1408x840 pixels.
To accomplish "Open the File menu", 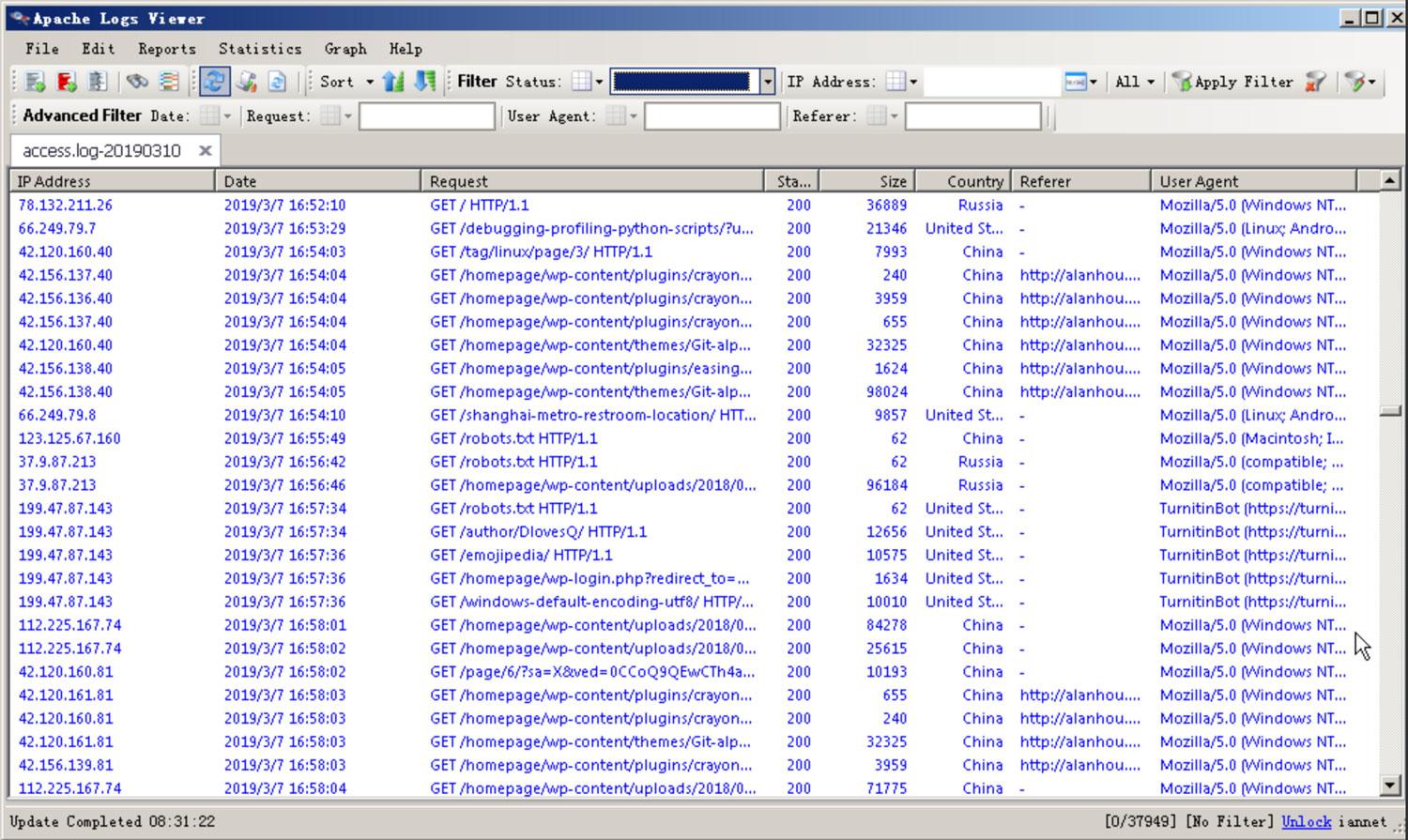I will 41,49.
